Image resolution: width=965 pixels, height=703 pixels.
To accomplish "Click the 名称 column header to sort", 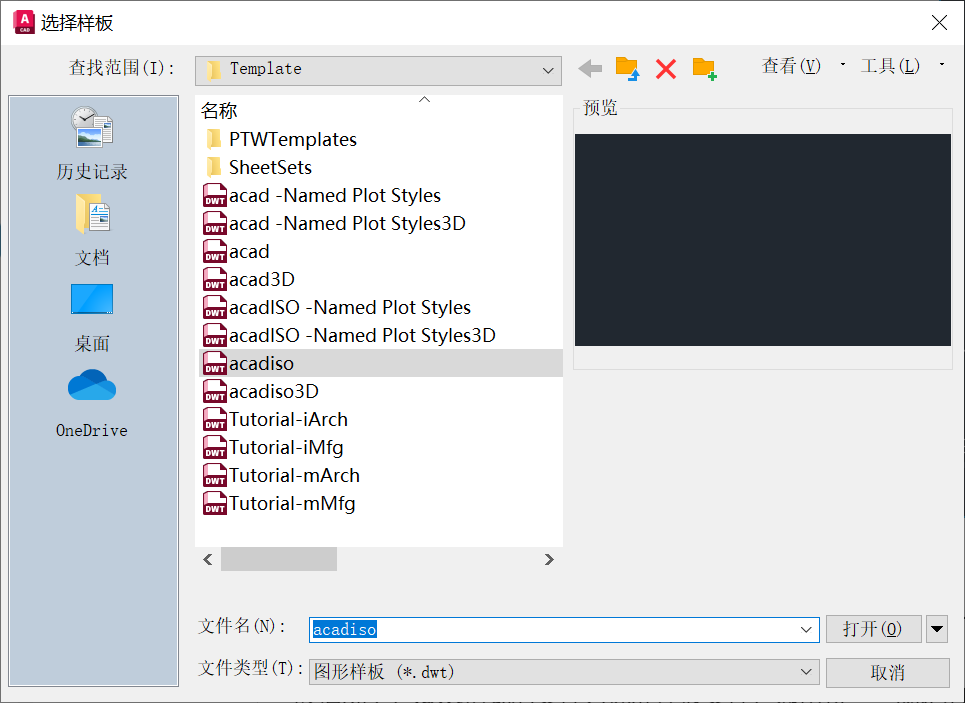I will pyautogui.click(x=220, y=111).
